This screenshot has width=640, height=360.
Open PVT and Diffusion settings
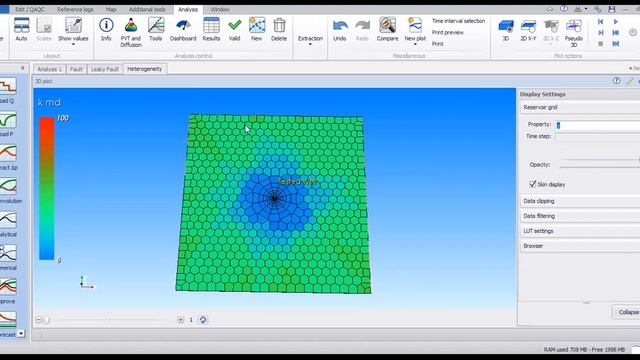131,32
